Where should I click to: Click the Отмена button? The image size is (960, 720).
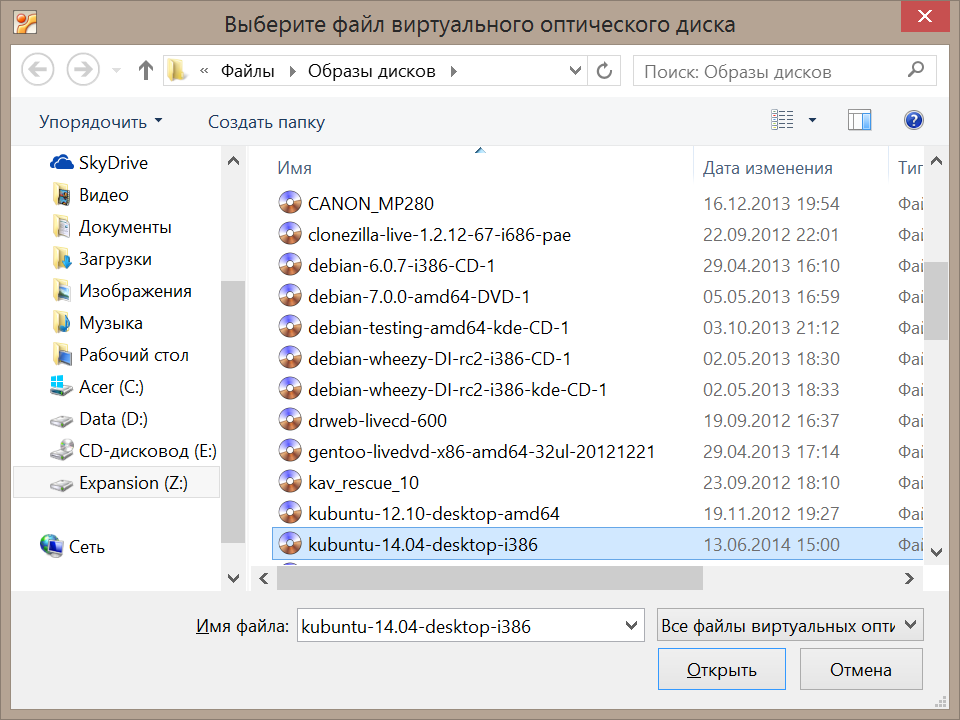coord(861,669)
